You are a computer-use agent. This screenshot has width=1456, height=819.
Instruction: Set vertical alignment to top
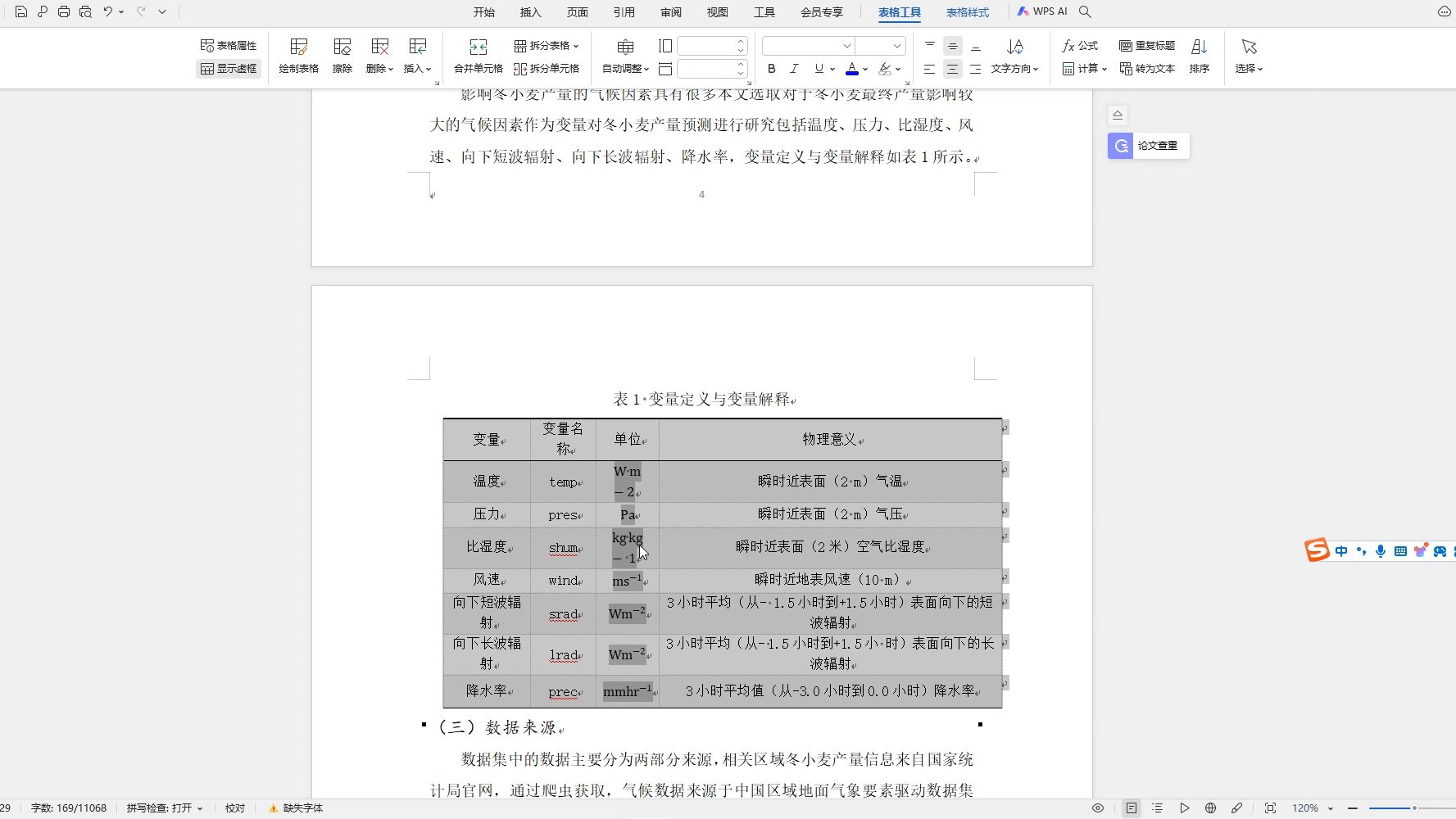tap(930, 46)
